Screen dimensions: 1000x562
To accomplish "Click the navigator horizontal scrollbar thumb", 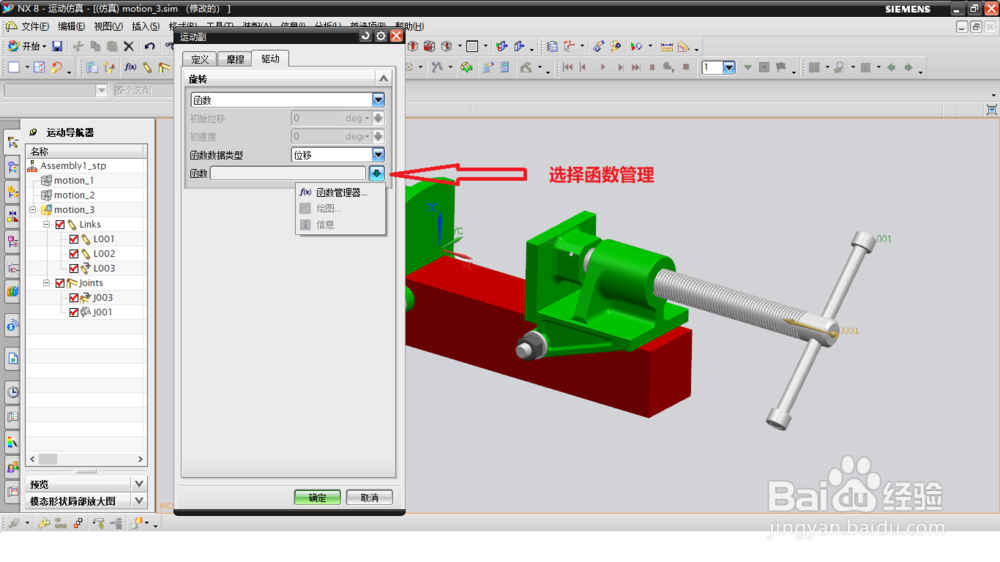I will (48, 459).
